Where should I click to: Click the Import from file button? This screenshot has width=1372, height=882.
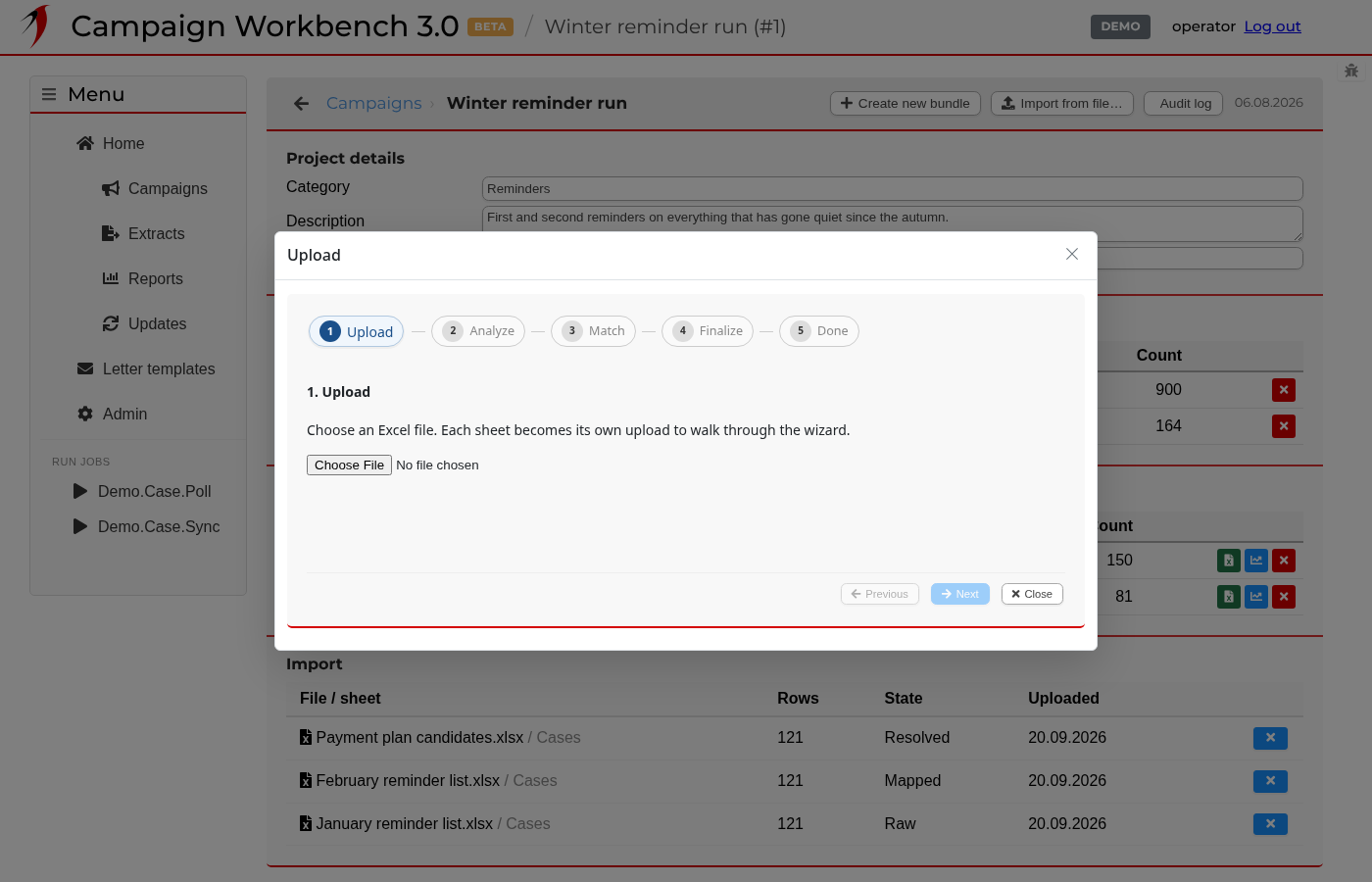click(x=1062, y=103)
